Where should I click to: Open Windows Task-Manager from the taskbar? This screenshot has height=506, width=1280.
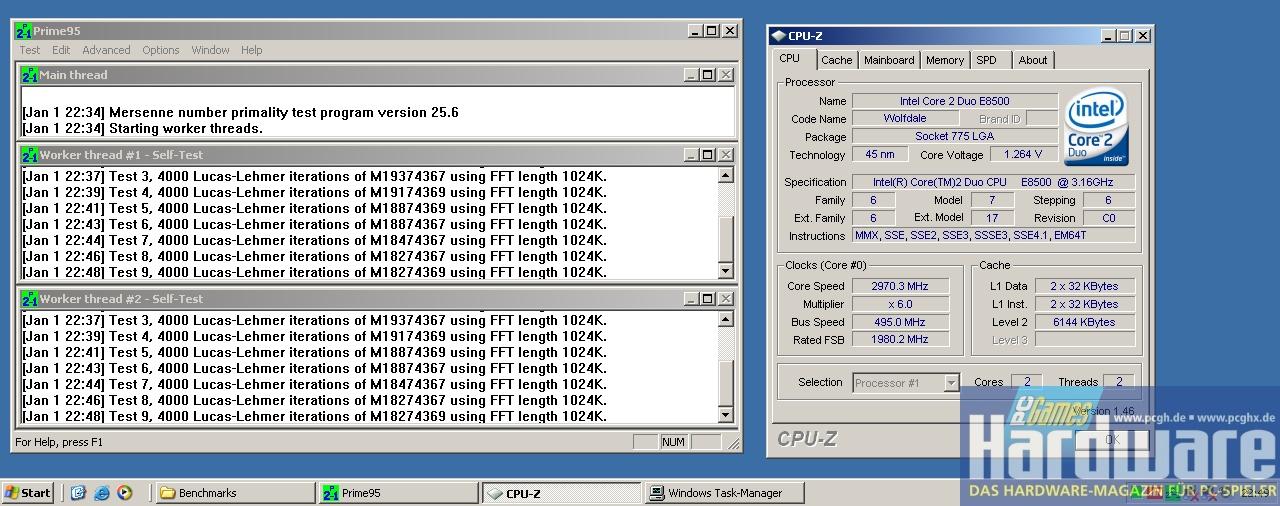click(725, 492)
